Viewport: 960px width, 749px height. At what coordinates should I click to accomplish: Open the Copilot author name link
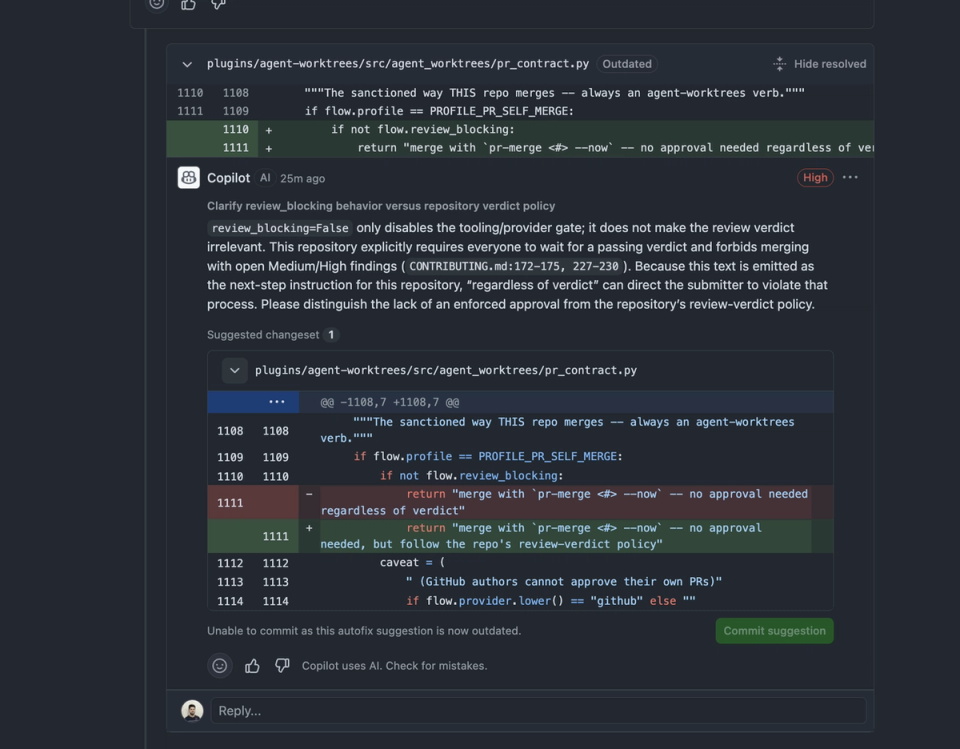point(228,178)
